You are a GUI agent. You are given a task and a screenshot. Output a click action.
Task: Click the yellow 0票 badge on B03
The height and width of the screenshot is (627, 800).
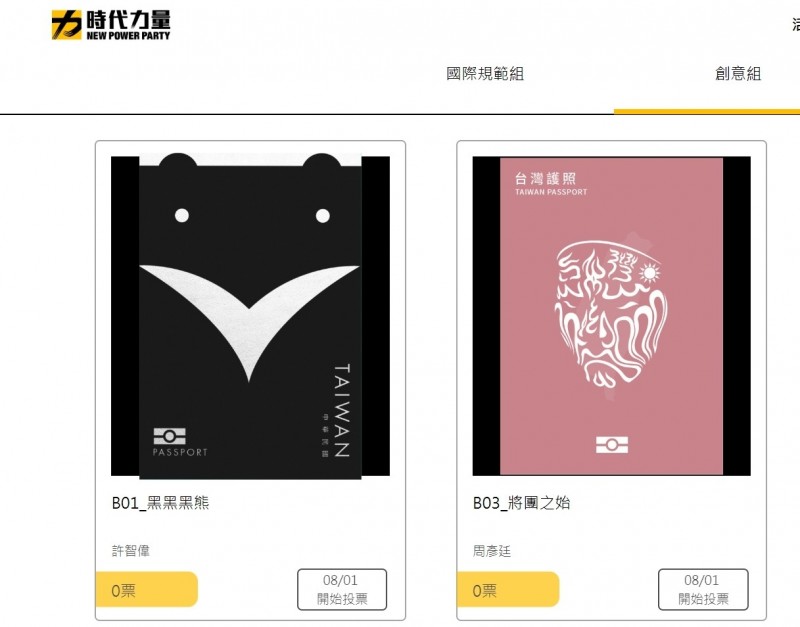[508, 589]
